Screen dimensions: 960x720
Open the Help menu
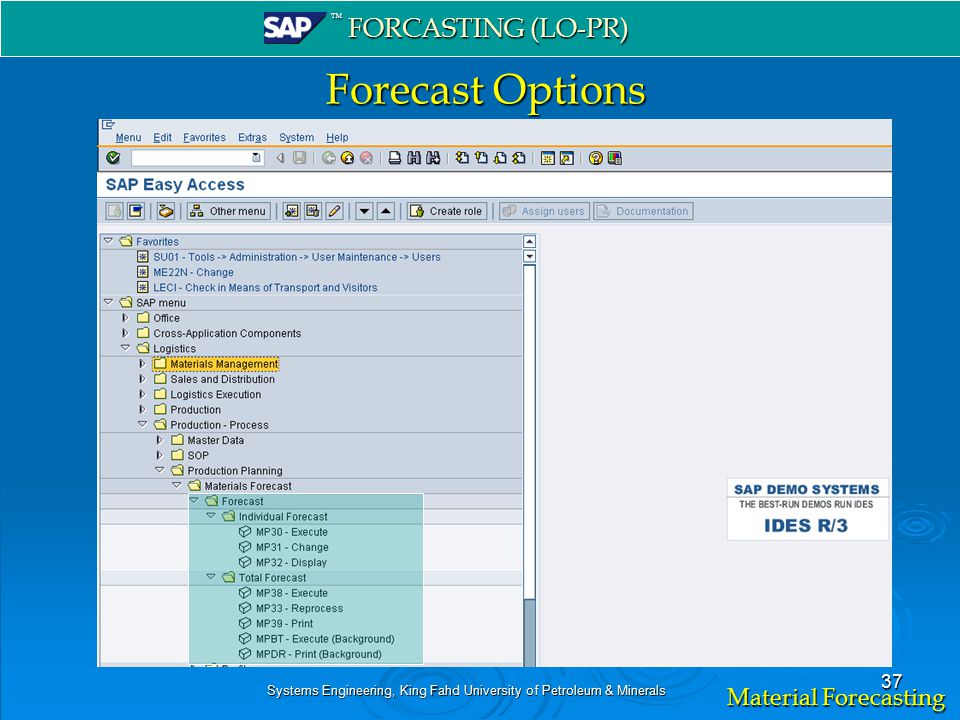tap(337, 138)
